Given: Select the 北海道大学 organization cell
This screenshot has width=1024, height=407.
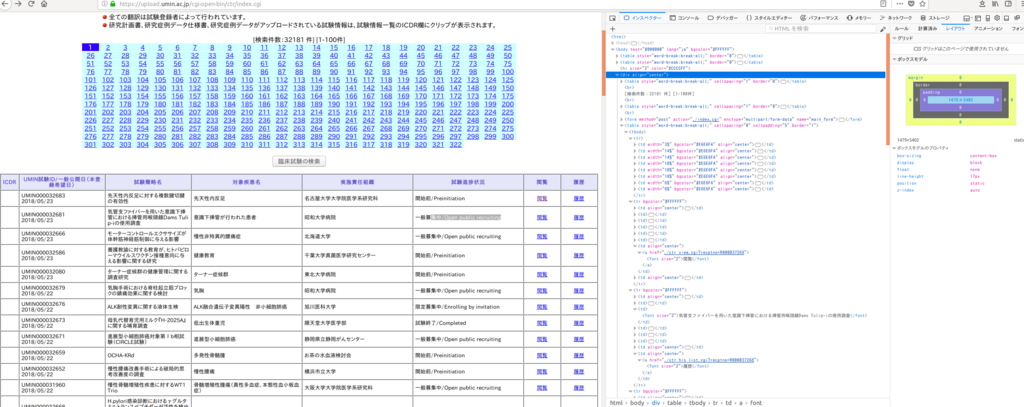Looking at the screenshot, I should pos(357,235).
